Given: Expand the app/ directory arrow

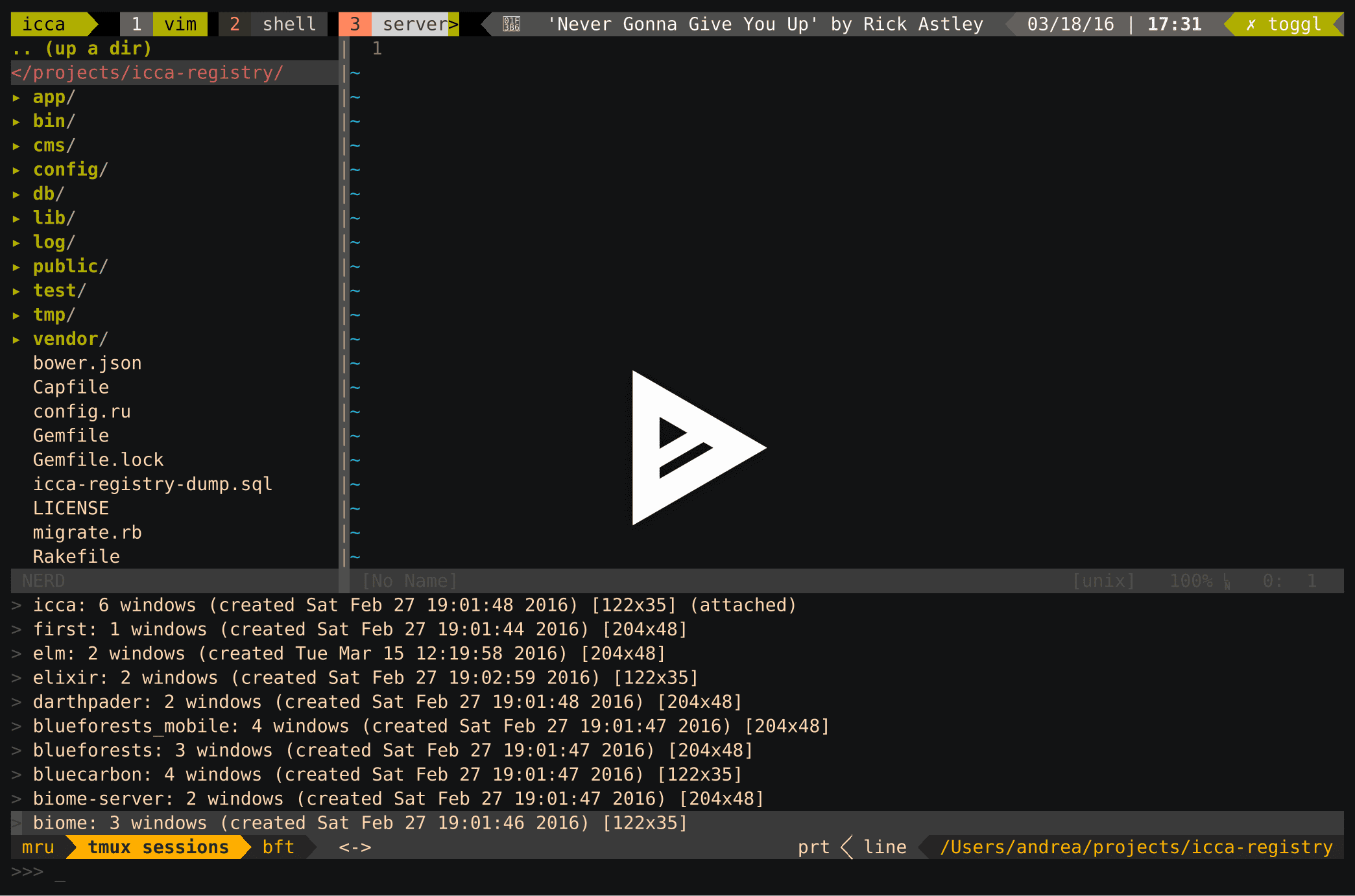Looking at the screenshot, I should tap(16, 97).
